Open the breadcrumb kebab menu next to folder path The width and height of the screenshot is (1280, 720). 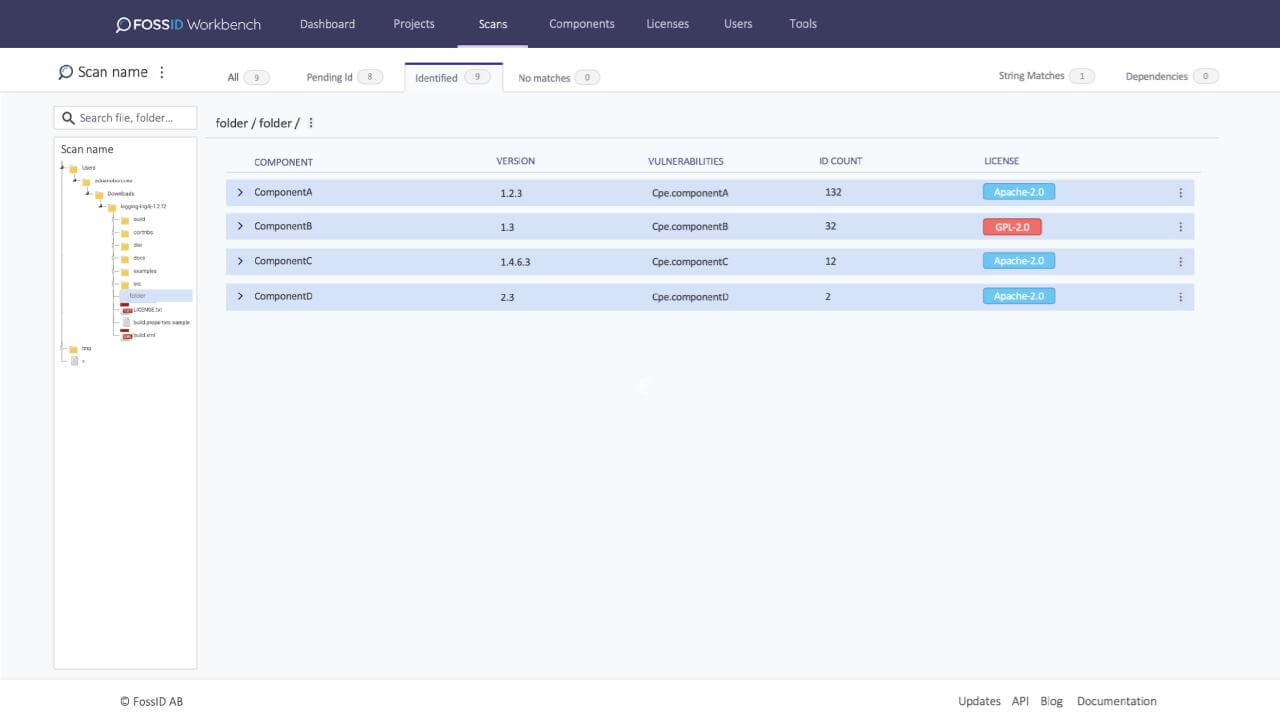coord(311,122)
